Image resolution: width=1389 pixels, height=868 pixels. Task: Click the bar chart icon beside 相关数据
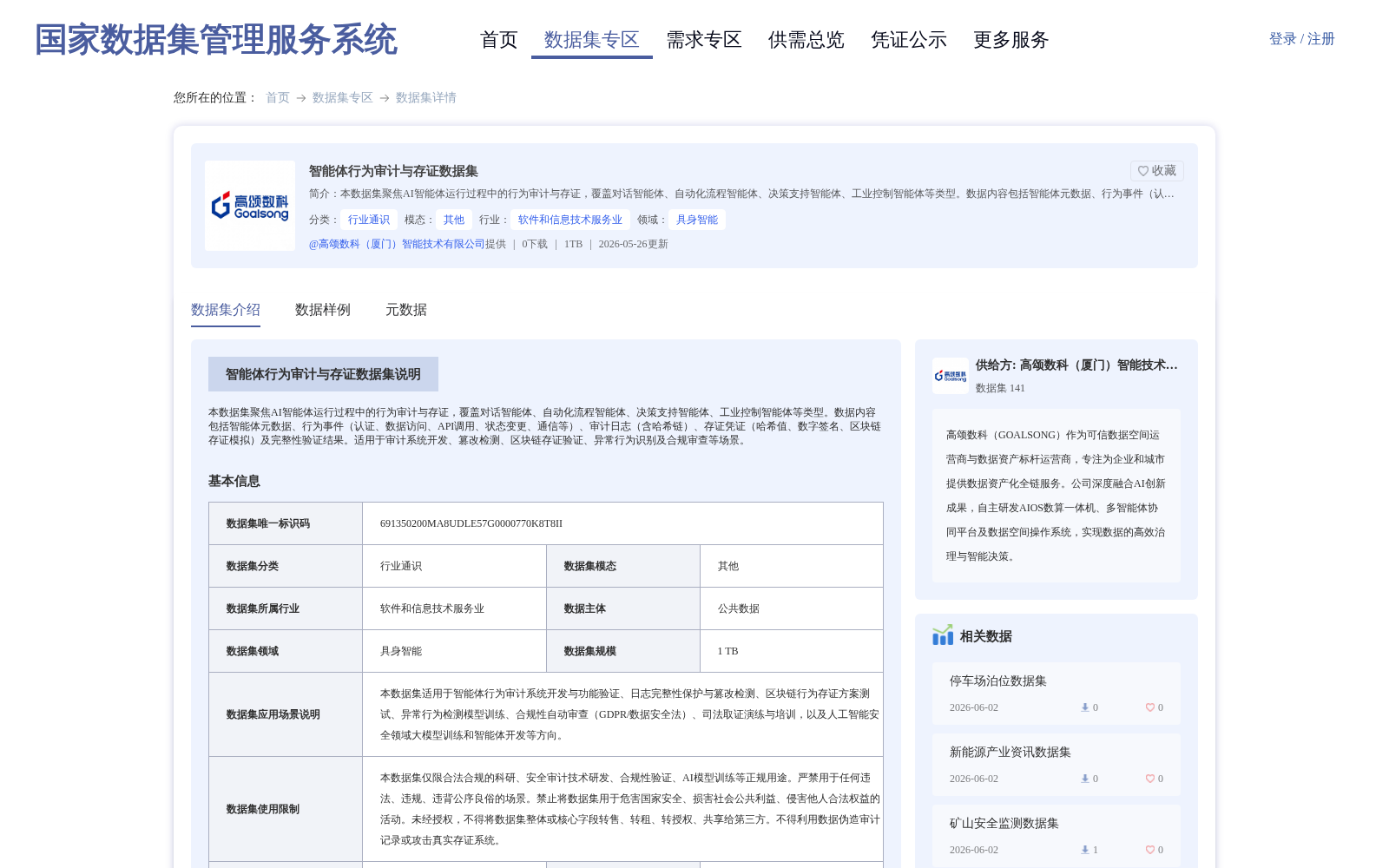click(943, 635)
